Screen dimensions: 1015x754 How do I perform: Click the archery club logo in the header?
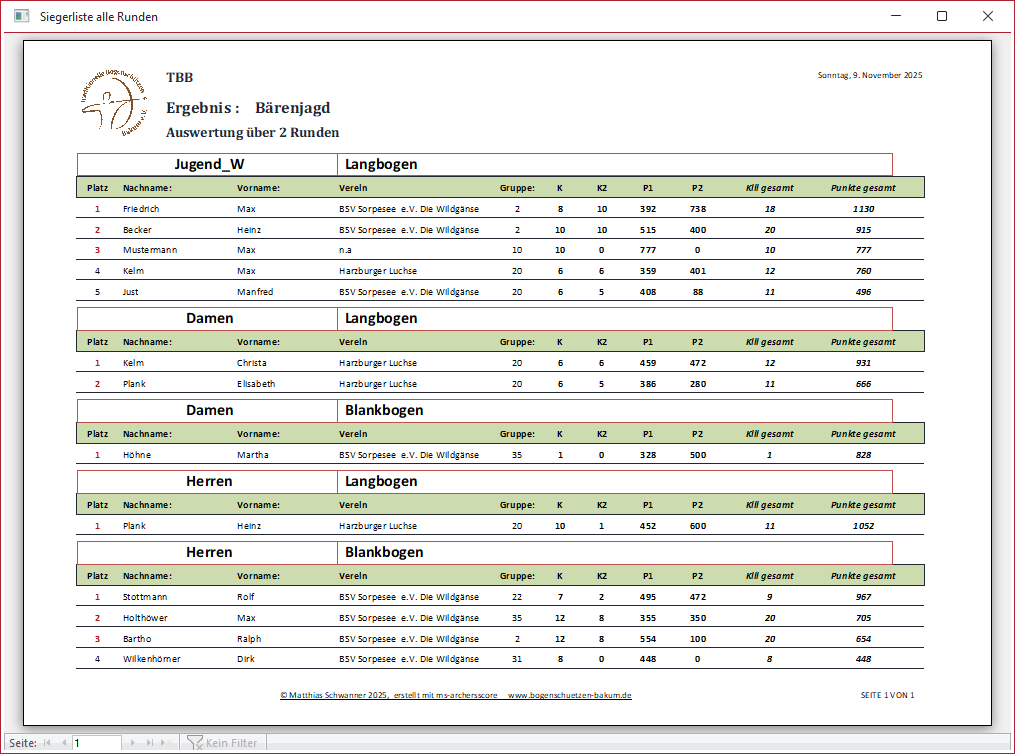(x=114, y=103)
